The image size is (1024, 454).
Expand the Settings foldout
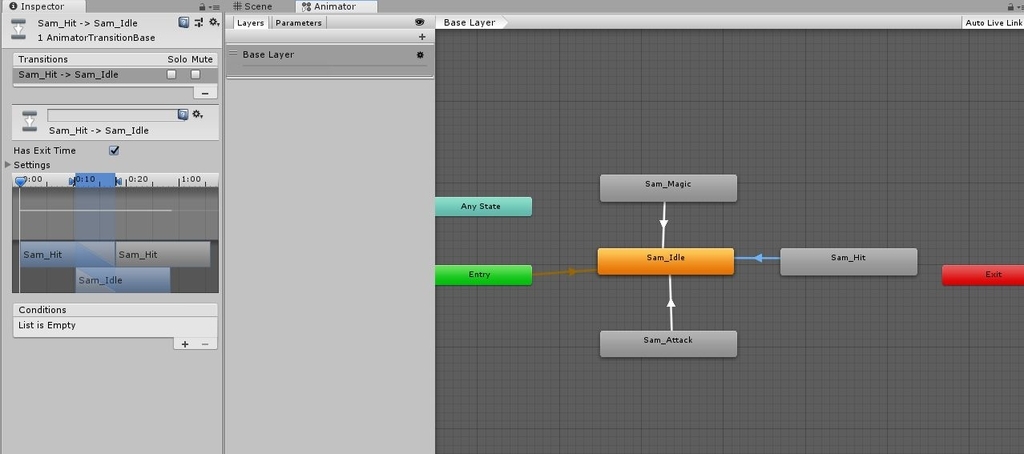8,165
